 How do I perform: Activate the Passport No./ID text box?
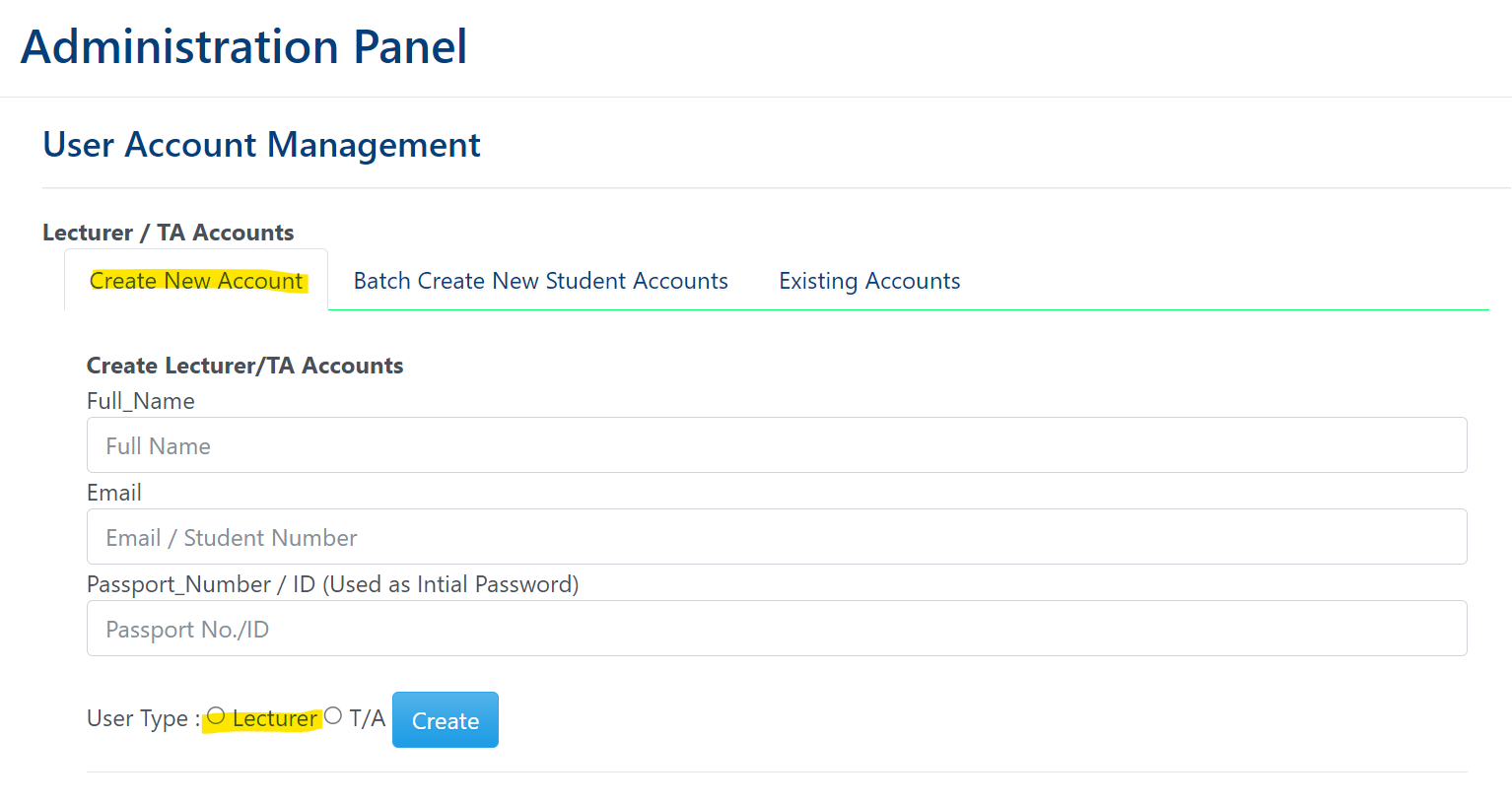pyautogui.click(x=777, y=629)
